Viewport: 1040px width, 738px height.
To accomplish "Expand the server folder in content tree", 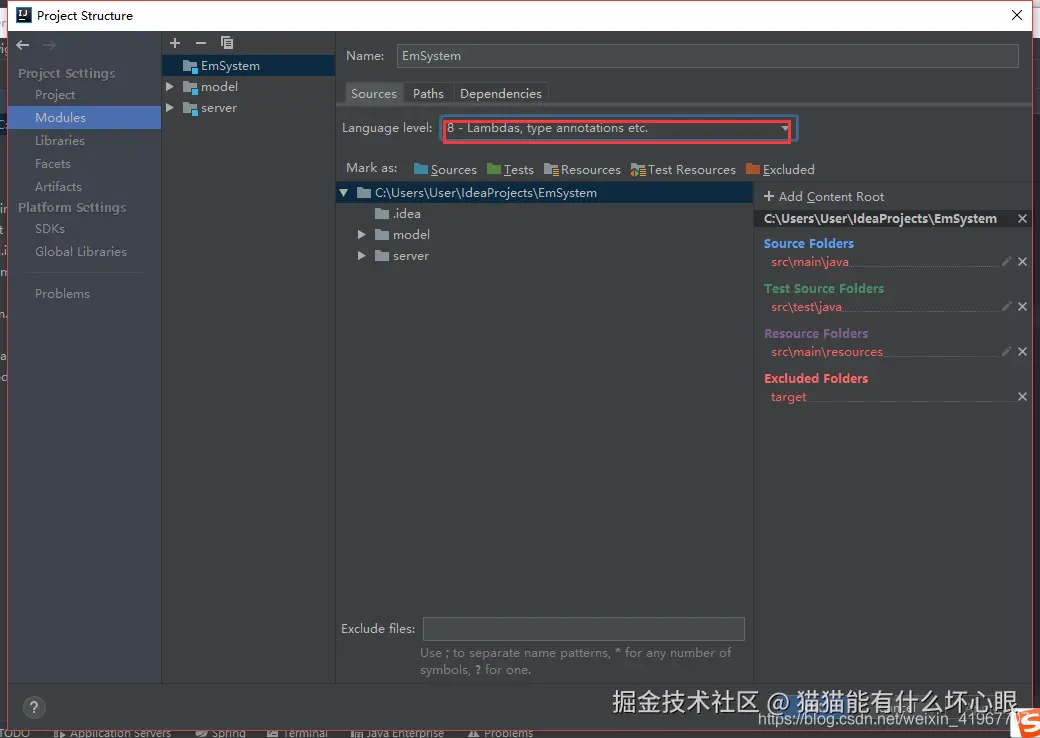I will (361, 256).
